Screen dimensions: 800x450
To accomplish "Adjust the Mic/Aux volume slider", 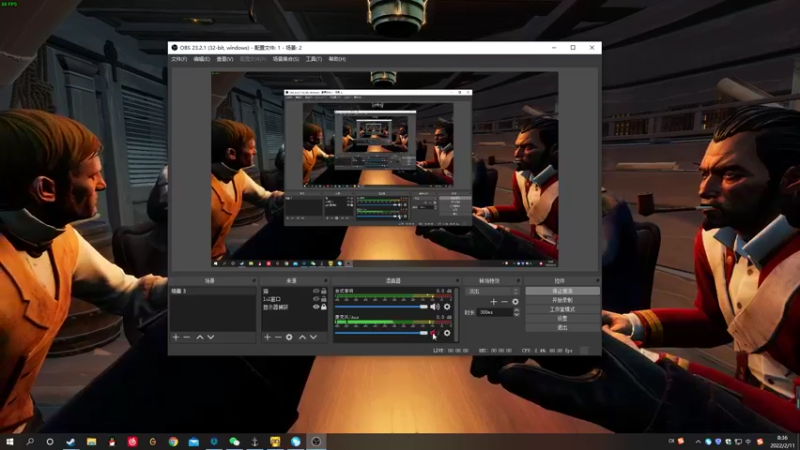I will [x=381, y=333].
